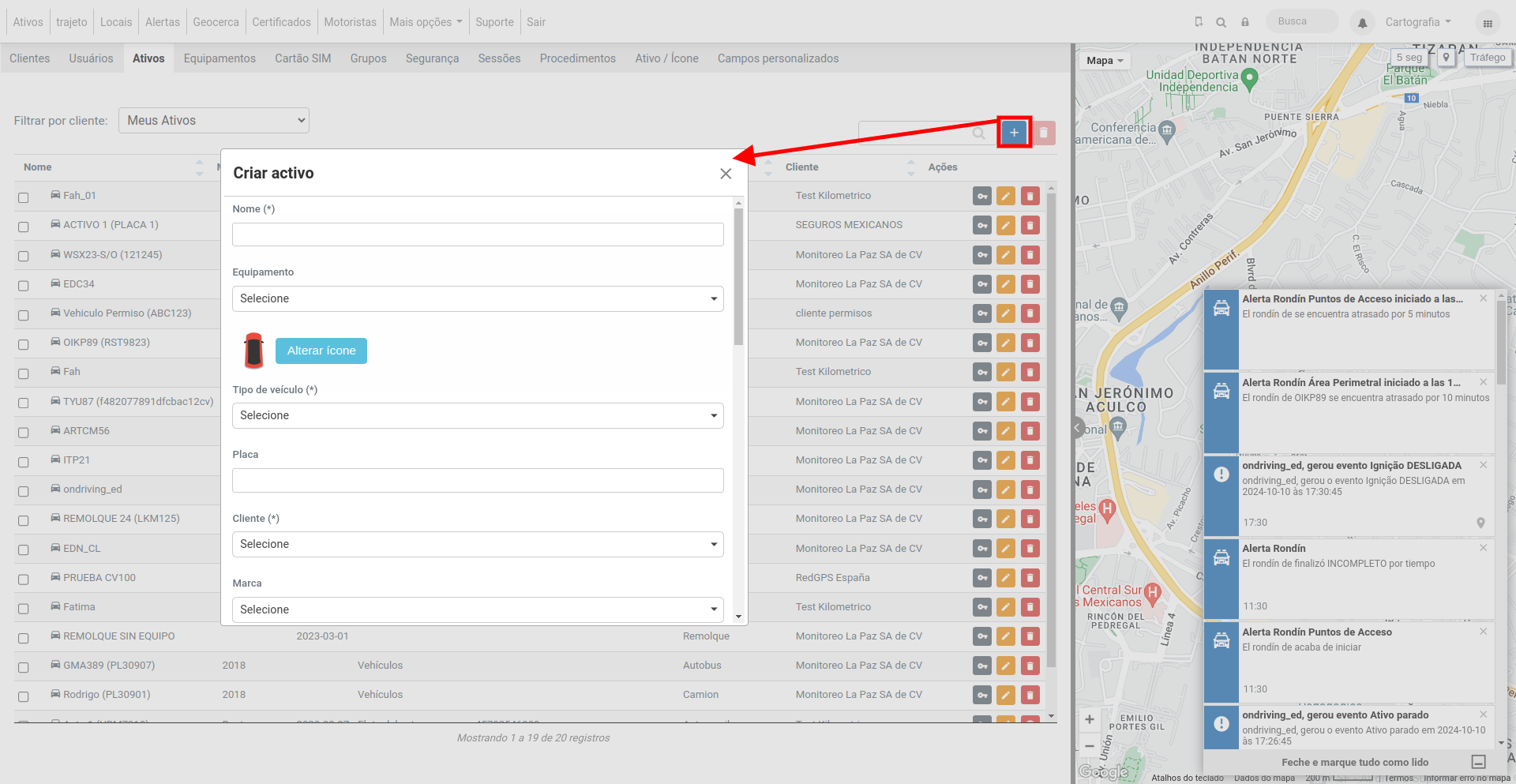Click key icon in RedGPS España row

pos(981,578)
